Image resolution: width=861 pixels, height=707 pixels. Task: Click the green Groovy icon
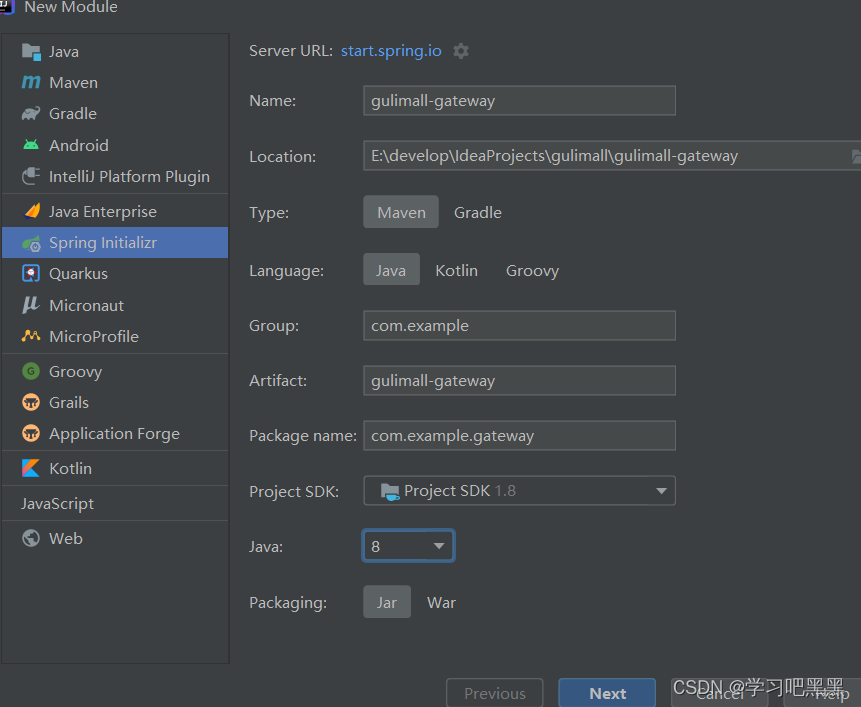point(31,371)
